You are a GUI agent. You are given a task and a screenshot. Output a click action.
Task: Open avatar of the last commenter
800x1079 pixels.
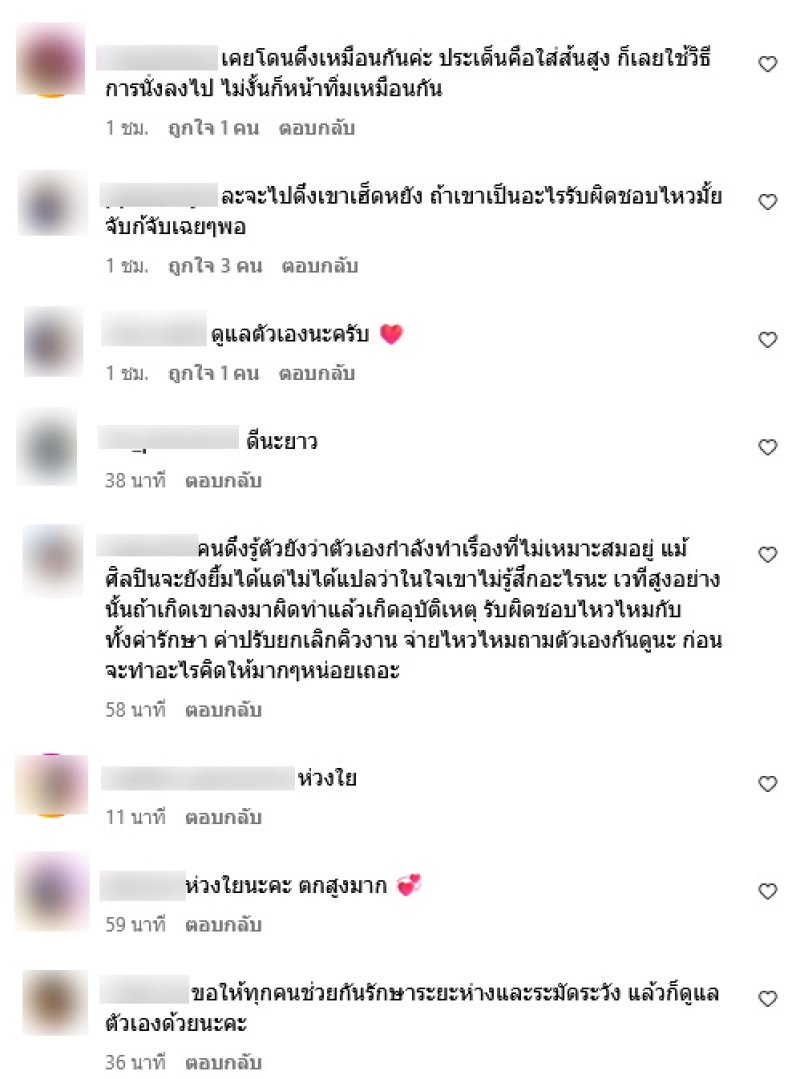(x=54, y=1002)
